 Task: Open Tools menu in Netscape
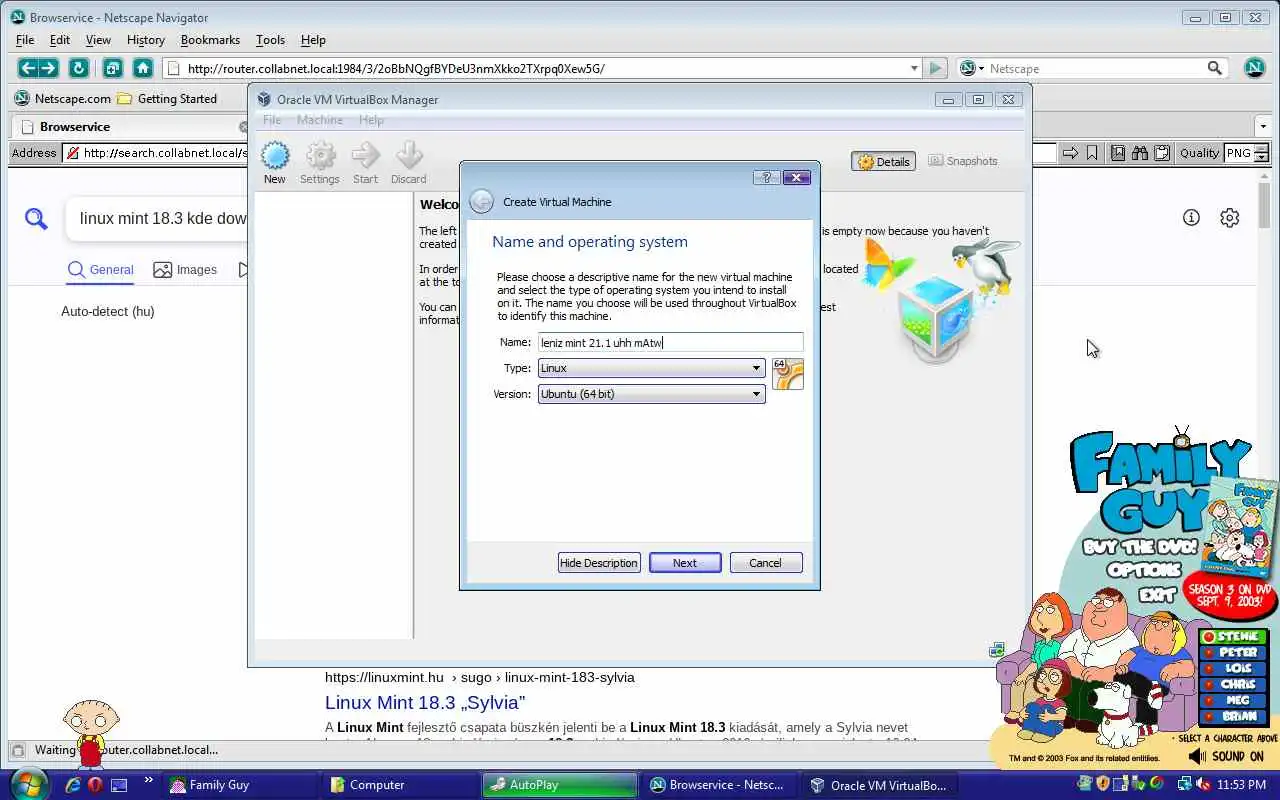(270, 40)
